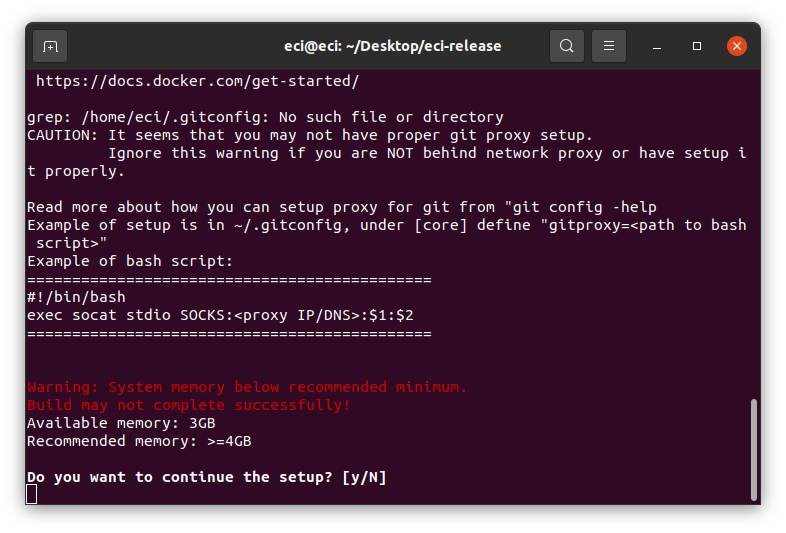Maximize the terminal window

point(697,46)
